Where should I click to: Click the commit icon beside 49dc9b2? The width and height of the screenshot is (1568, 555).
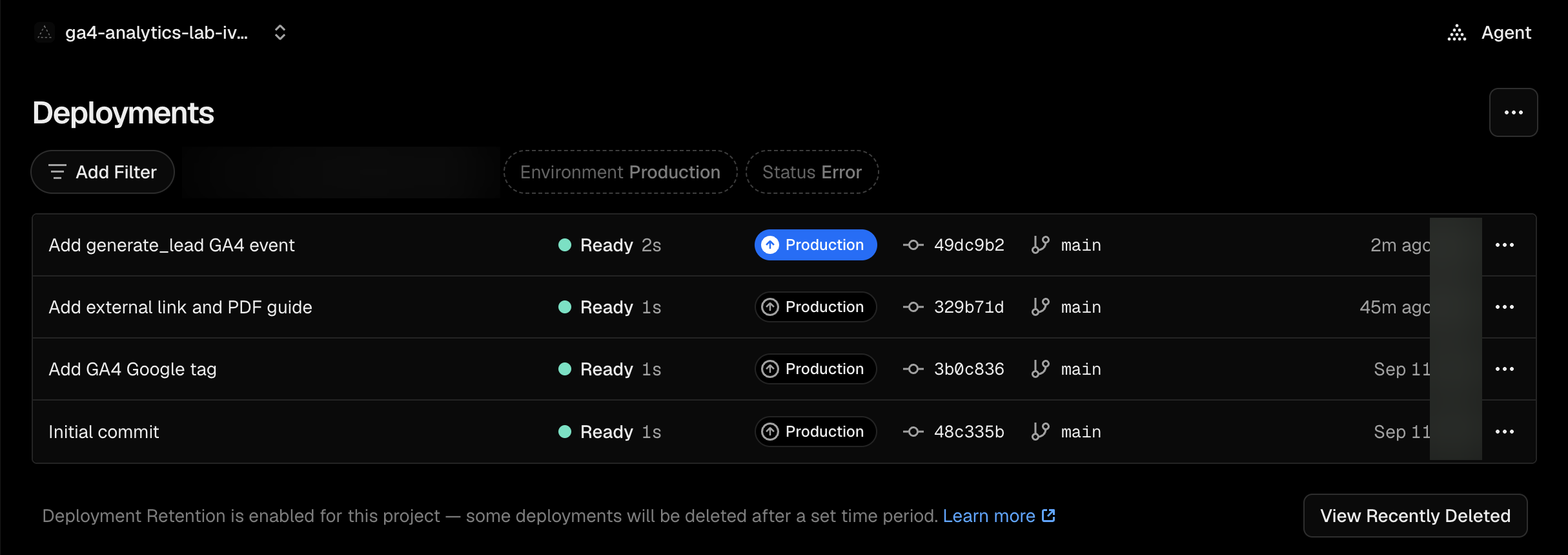point(913,245)
